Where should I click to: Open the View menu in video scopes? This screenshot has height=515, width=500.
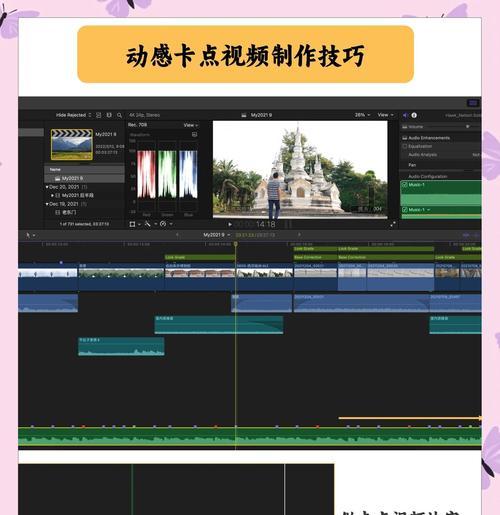pyautogui.click(x=191, y=125)
